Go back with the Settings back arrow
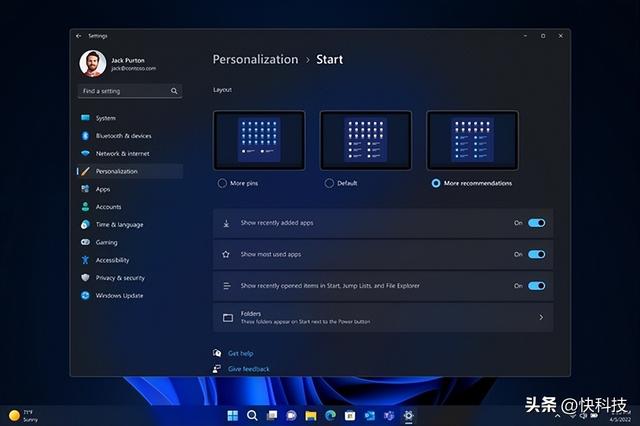Screen dimensions: 640x426 pos(78,36)
